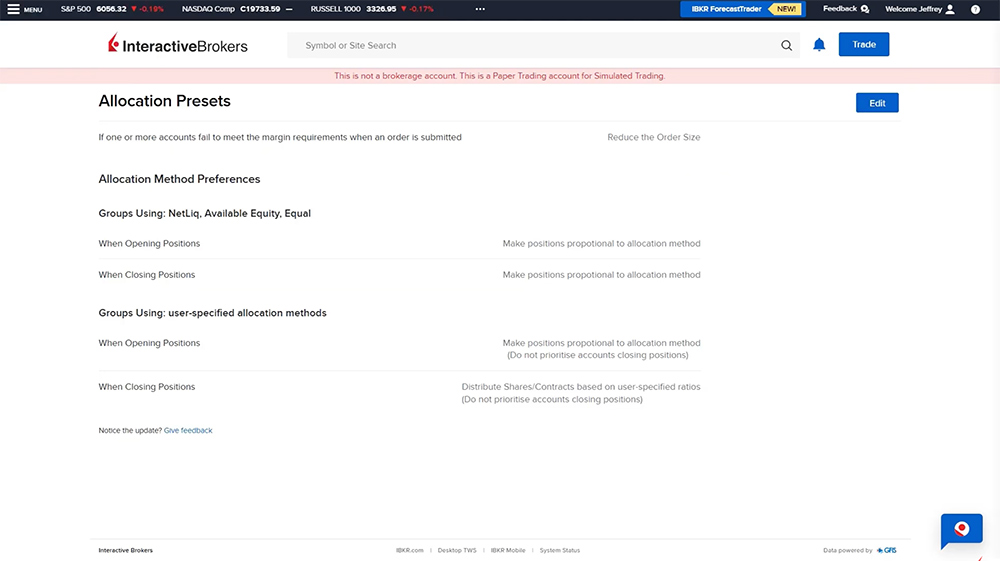The image size is (1000, 561).
Task: Click 'Allocation Method Preferences' heading
Action: coord(179,179)
